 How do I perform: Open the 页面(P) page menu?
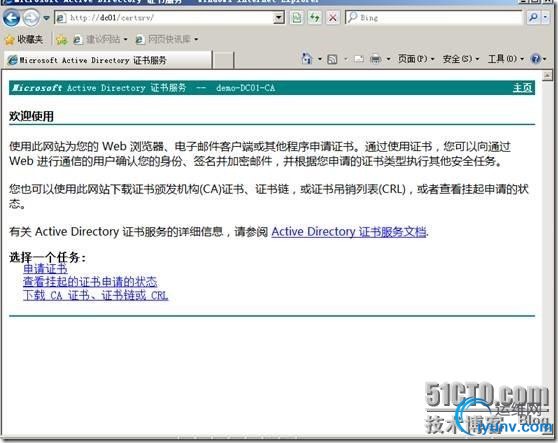[x=416, y=59]
